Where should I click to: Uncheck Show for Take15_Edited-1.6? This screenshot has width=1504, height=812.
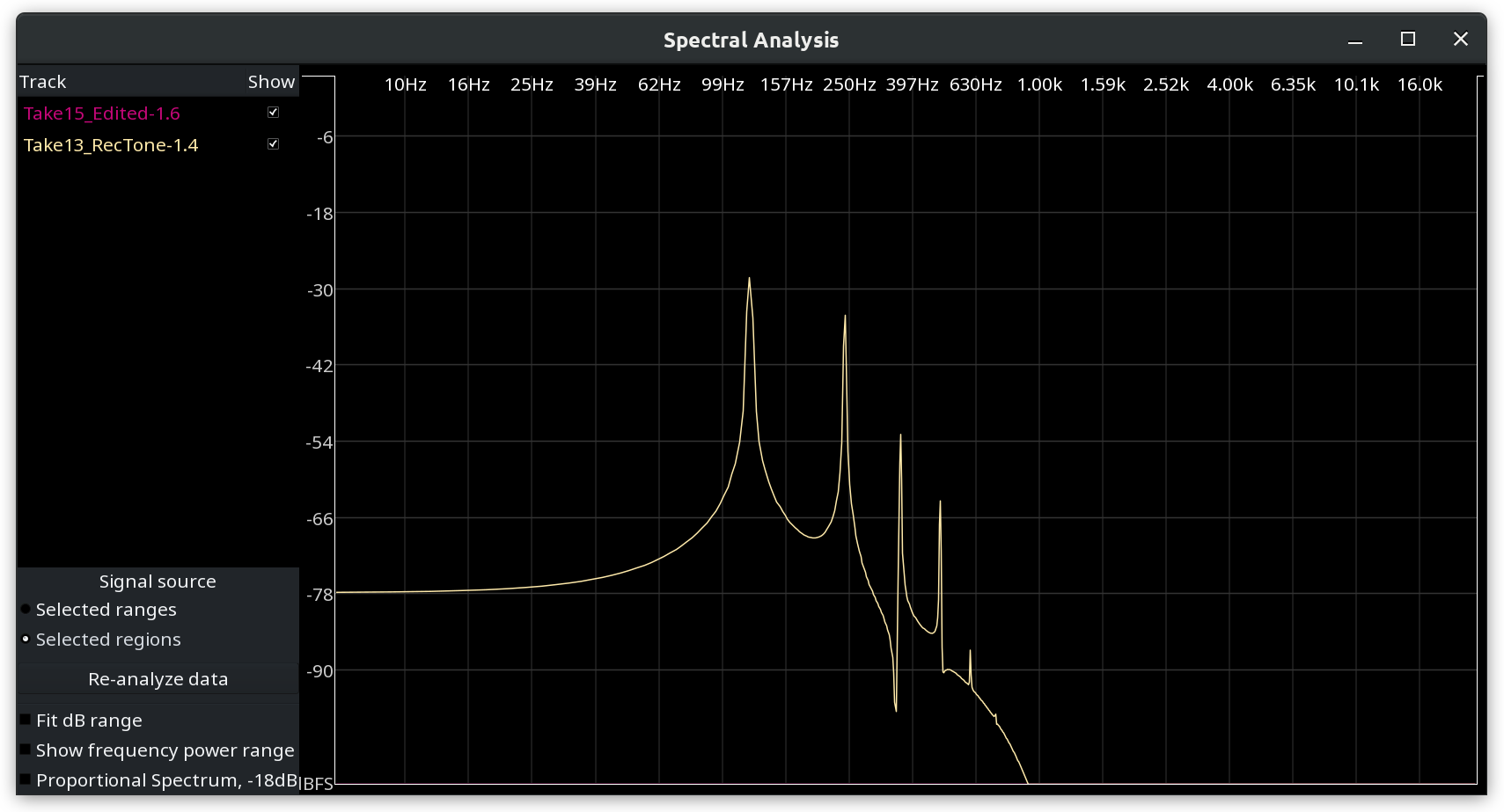click(273, 113)
